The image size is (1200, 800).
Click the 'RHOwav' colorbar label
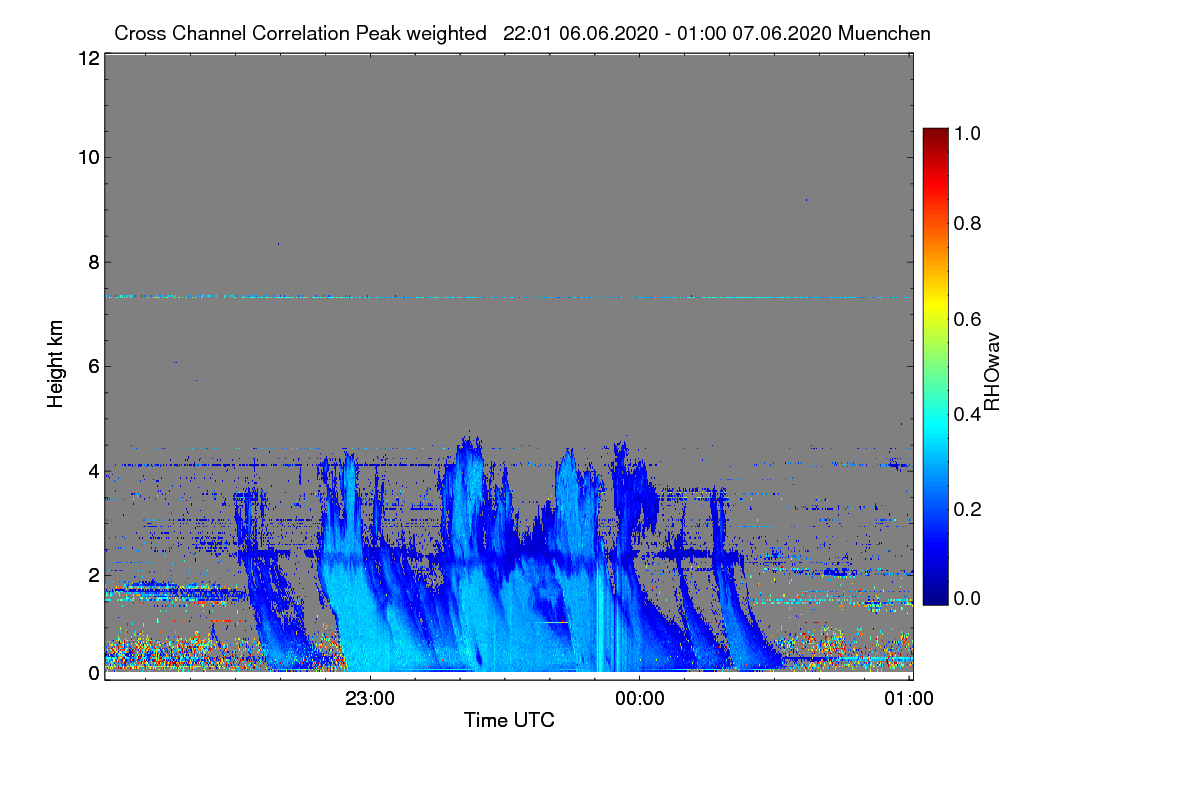click(x=992, y=371)
